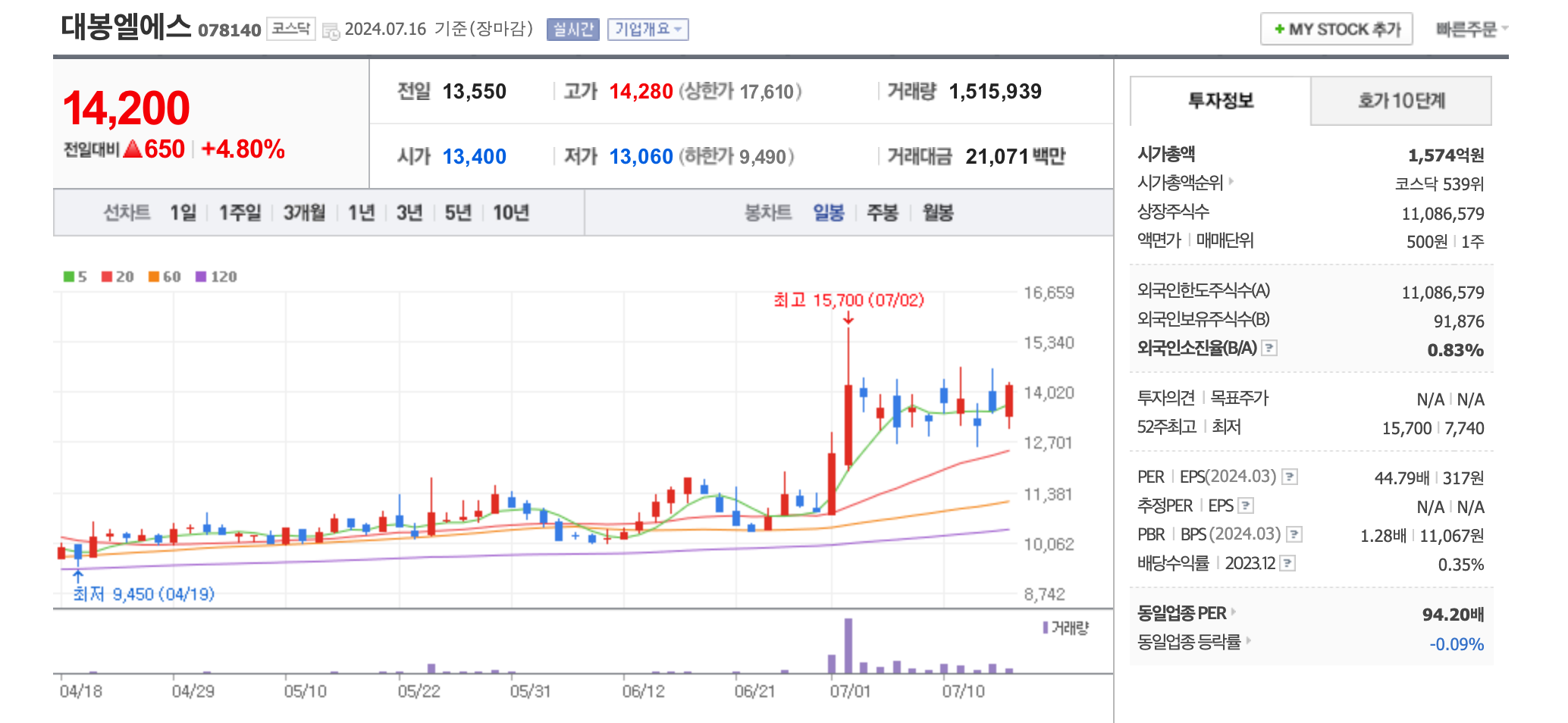Click the green 5-day moving average legend
The width and height of the screenshot is (1568, 723).
tap(75, 277)
